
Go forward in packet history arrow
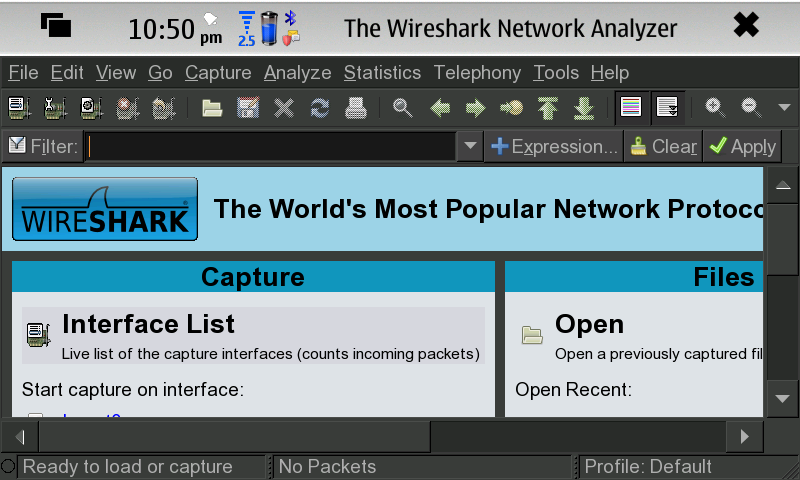click(x=476, y=108)
